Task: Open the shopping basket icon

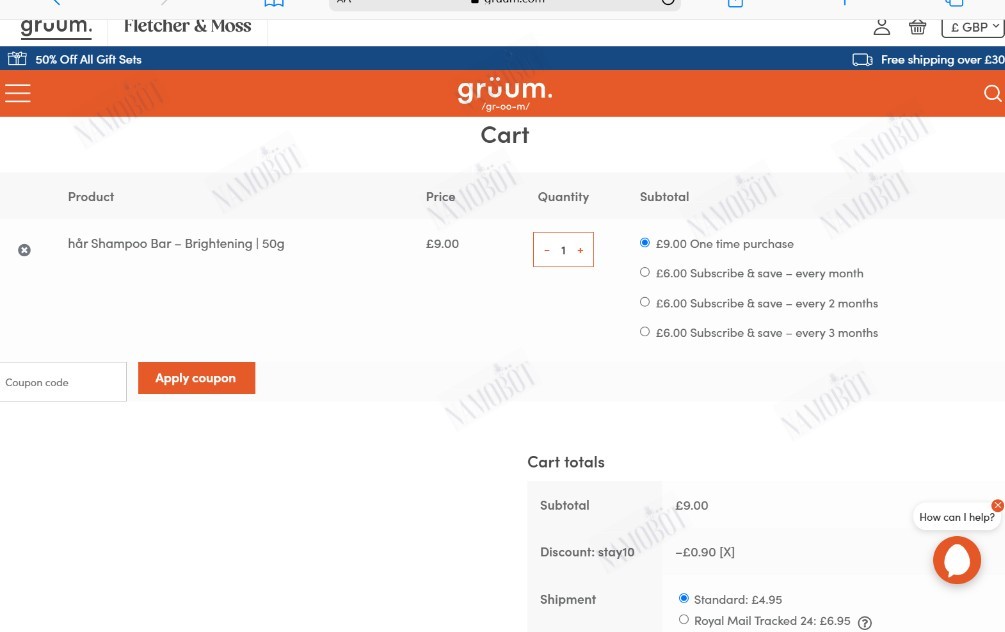Action: click(x=917, y=27)
